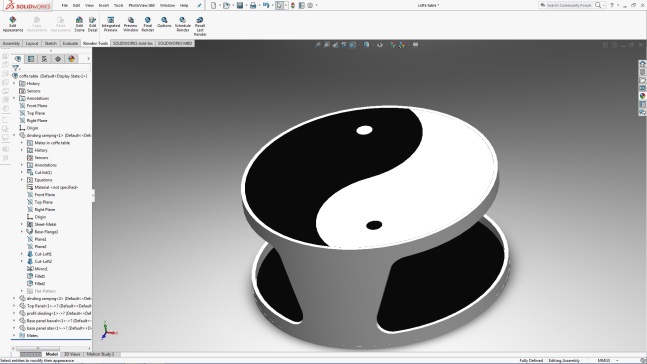
Task: Expand the manager tabs right arrow
Action: point(88,59)
